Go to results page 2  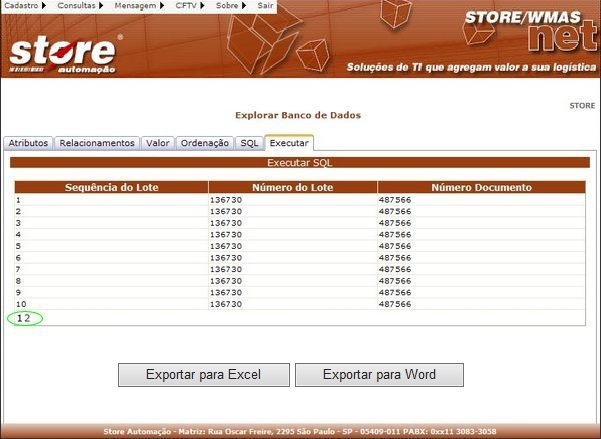28,318
